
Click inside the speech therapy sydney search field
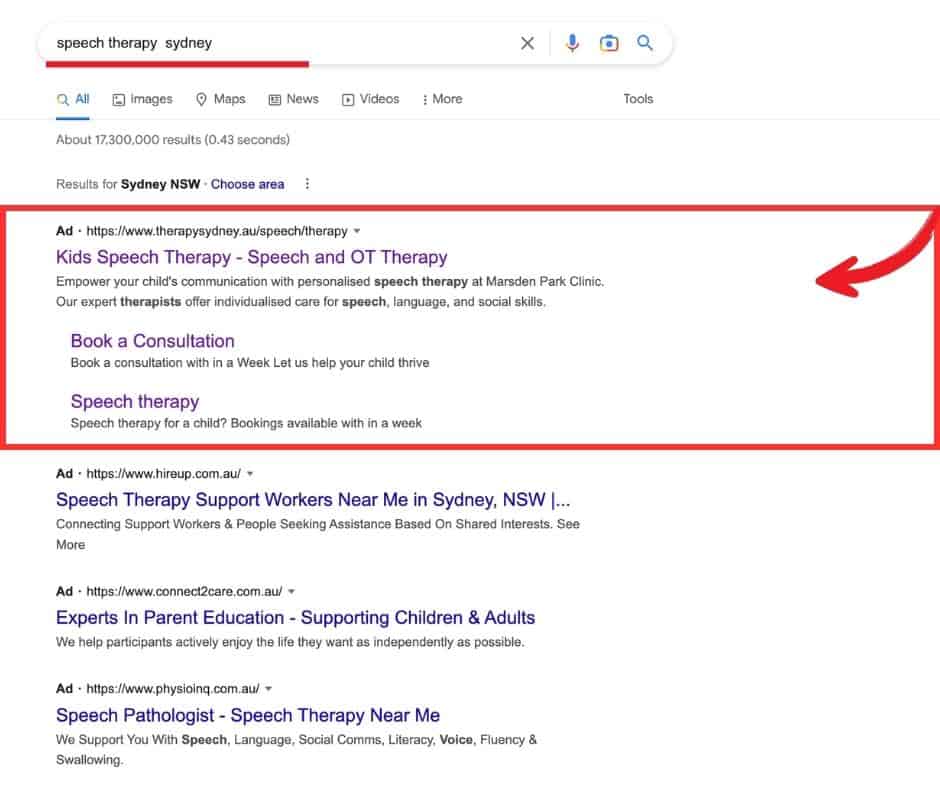click(280, 43)
